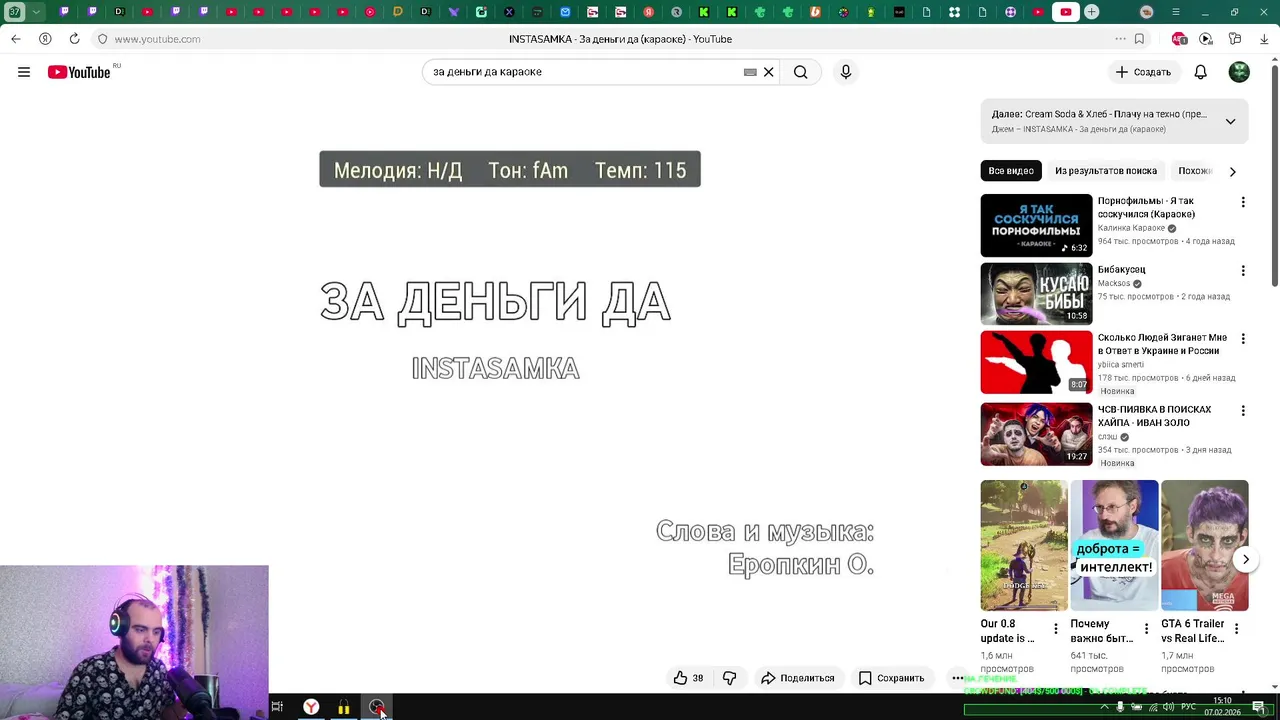The image size is (1280, 720).
Task: Open options for 'Почему важно быть' Short
Action: 1146,629
